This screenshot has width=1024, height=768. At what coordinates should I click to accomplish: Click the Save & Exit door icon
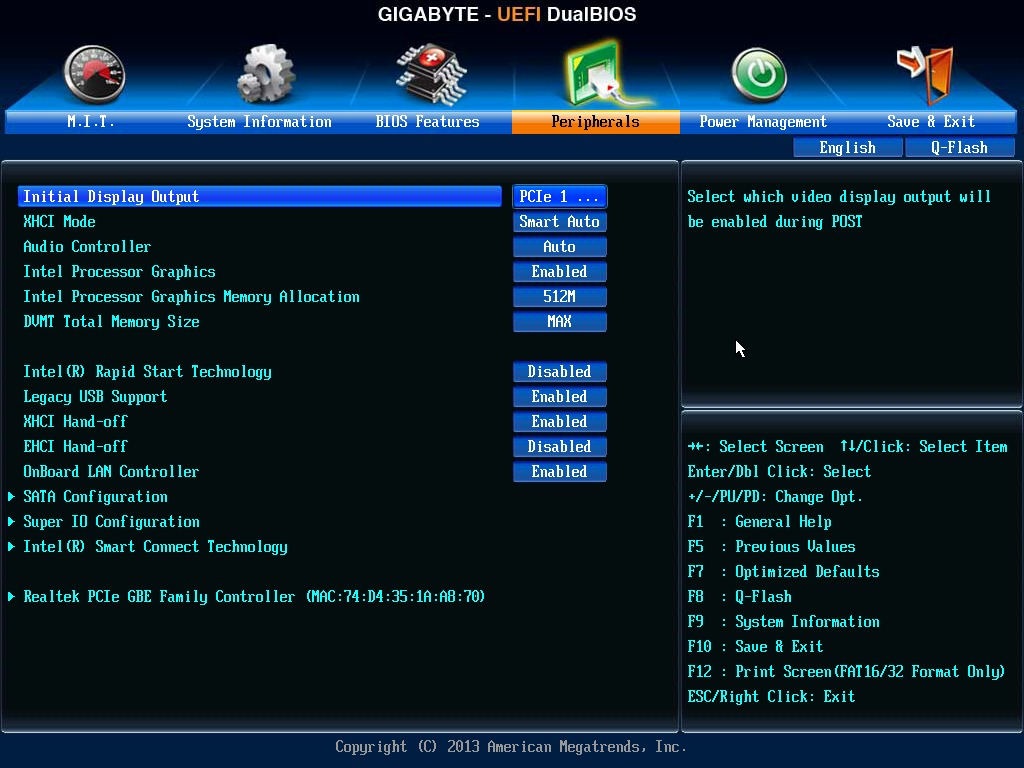925,72
